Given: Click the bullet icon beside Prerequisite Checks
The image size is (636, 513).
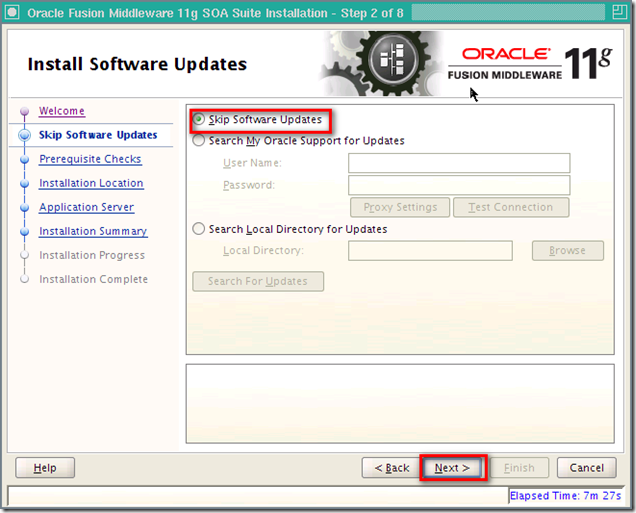Looking at the screenshot, I should point(24,159).
